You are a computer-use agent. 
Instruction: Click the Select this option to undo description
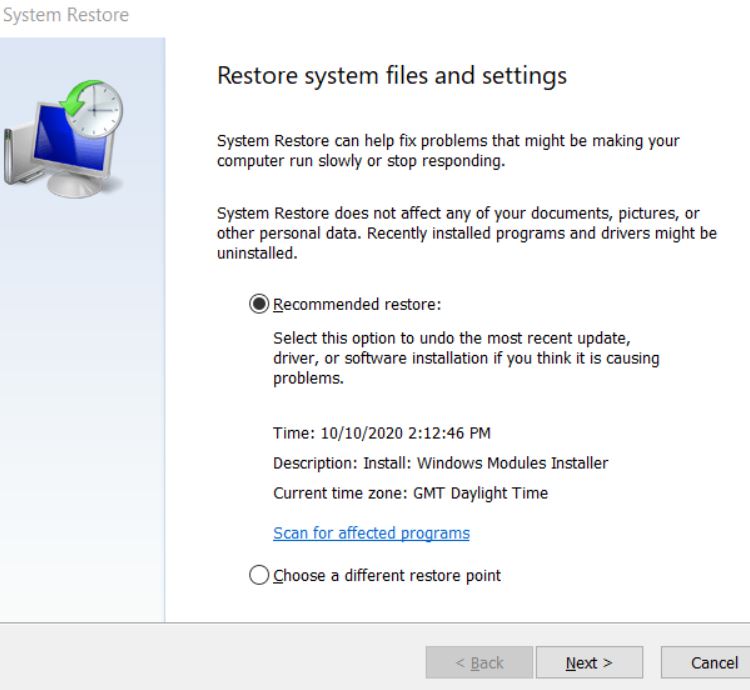point(466,358)
